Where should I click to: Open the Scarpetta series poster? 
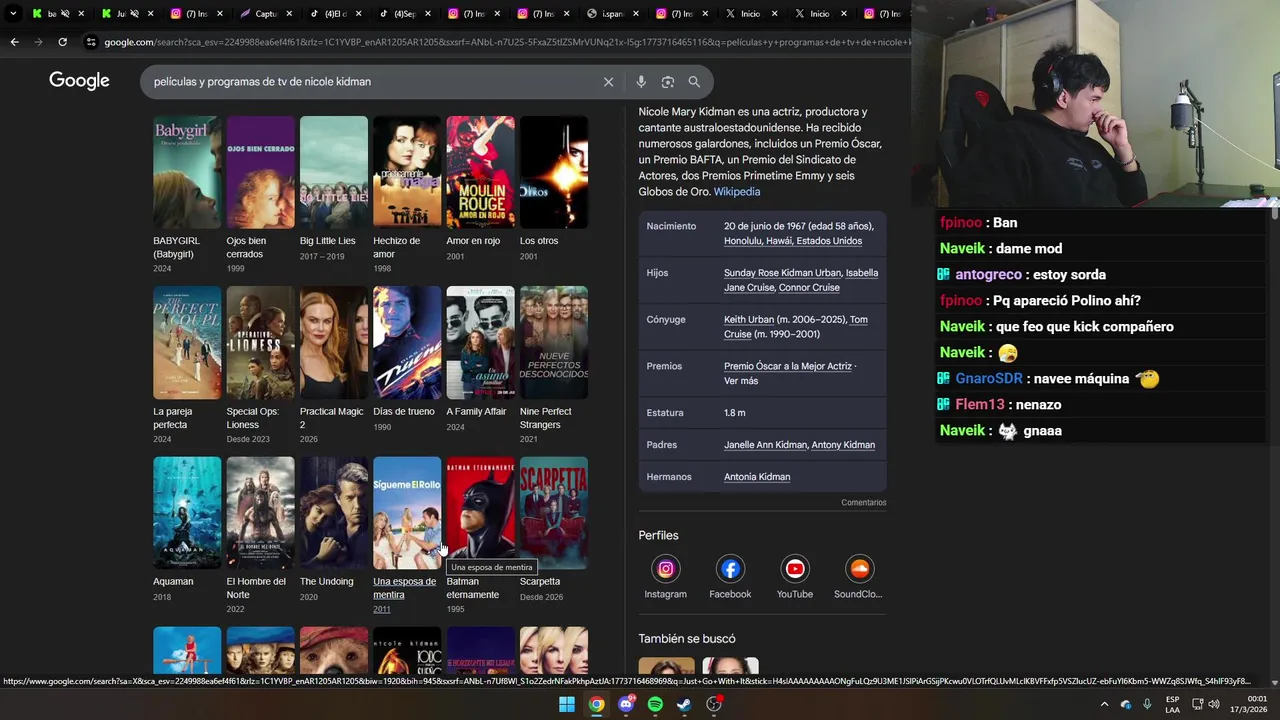pos(554,513)
